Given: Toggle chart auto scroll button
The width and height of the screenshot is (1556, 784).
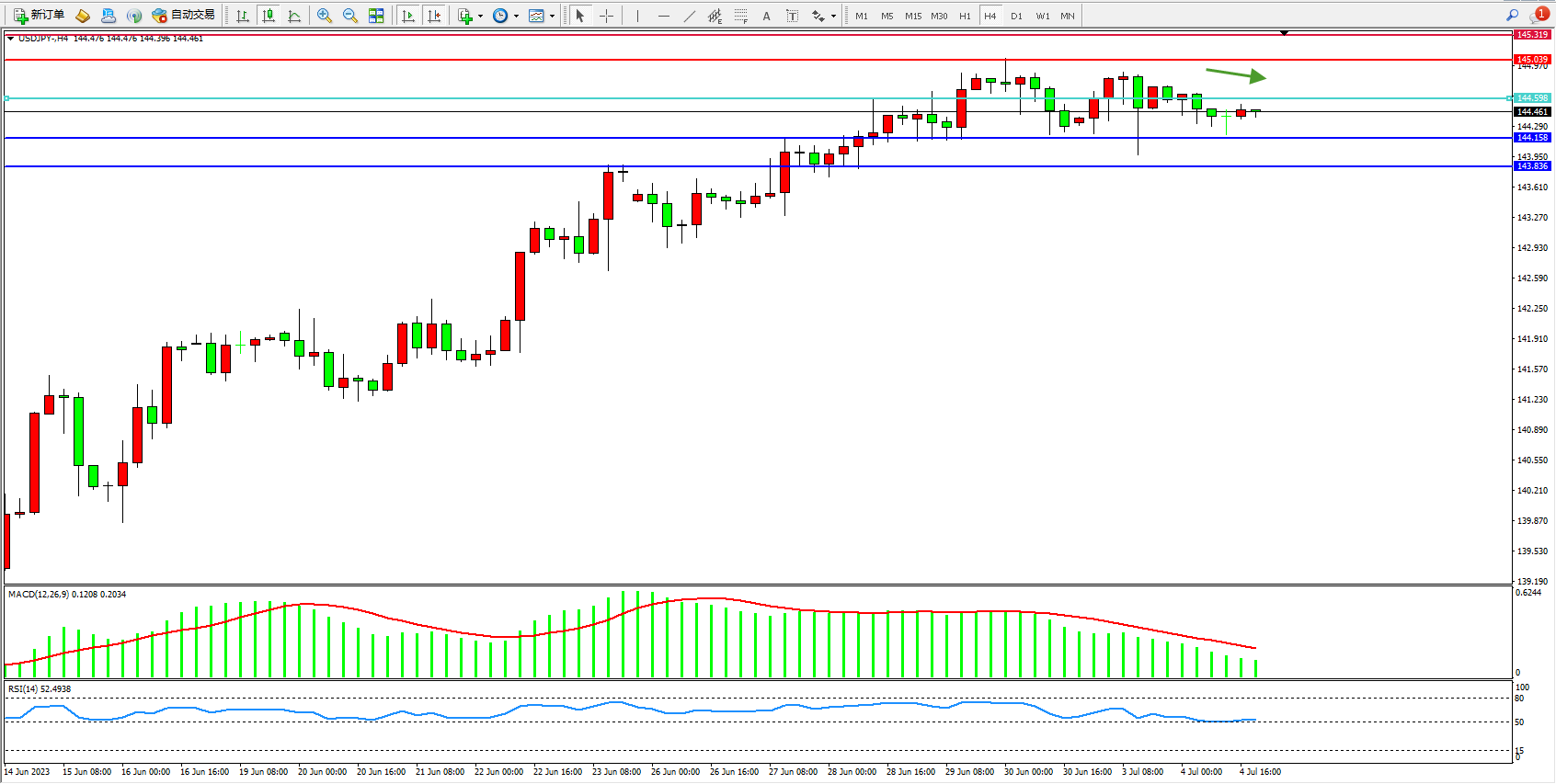Looking at the screenshot, I should point(408,16).
